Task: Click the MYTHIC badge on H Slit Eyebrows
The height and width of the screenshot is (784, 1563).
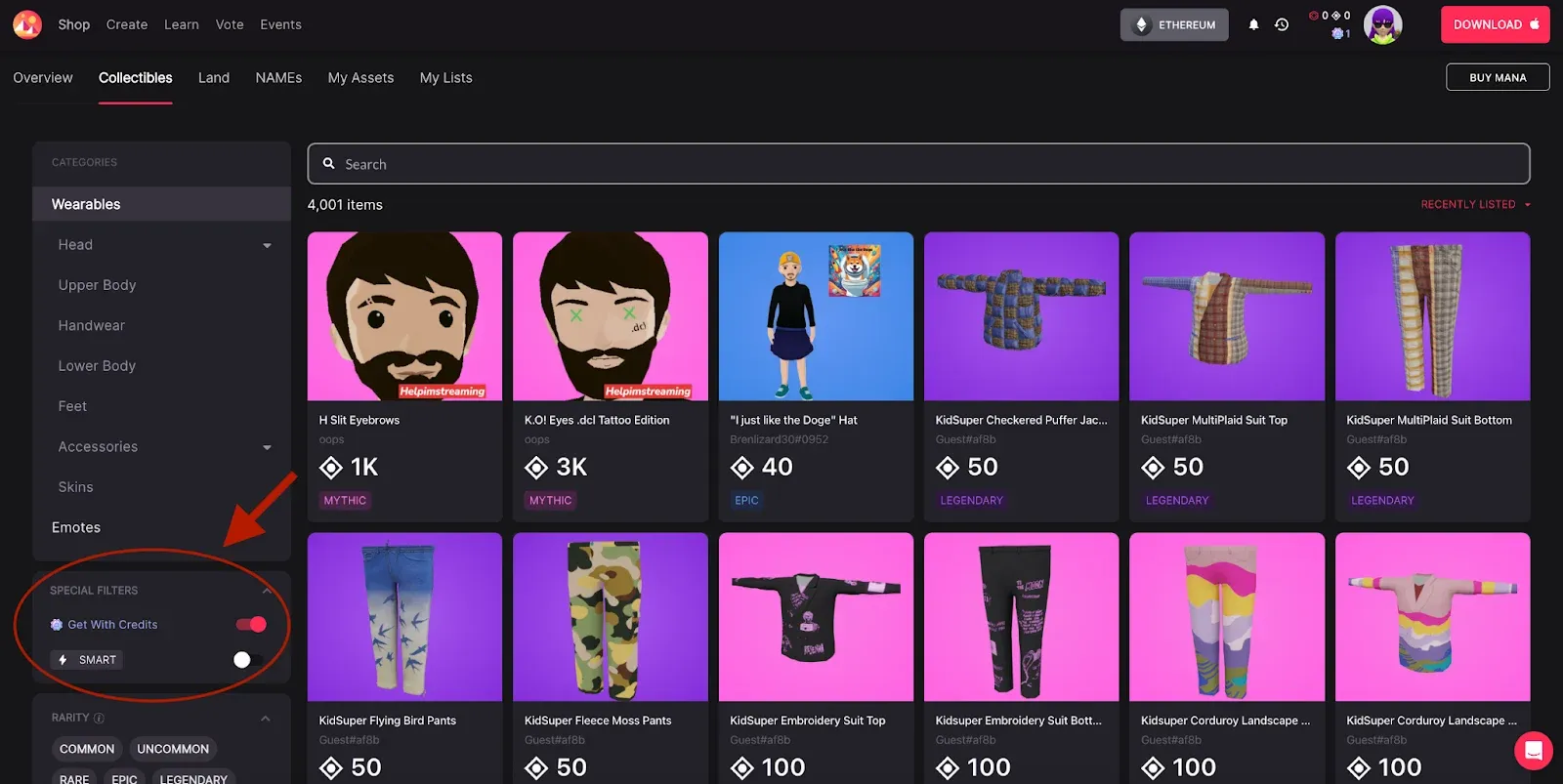Action: point(345,501)
